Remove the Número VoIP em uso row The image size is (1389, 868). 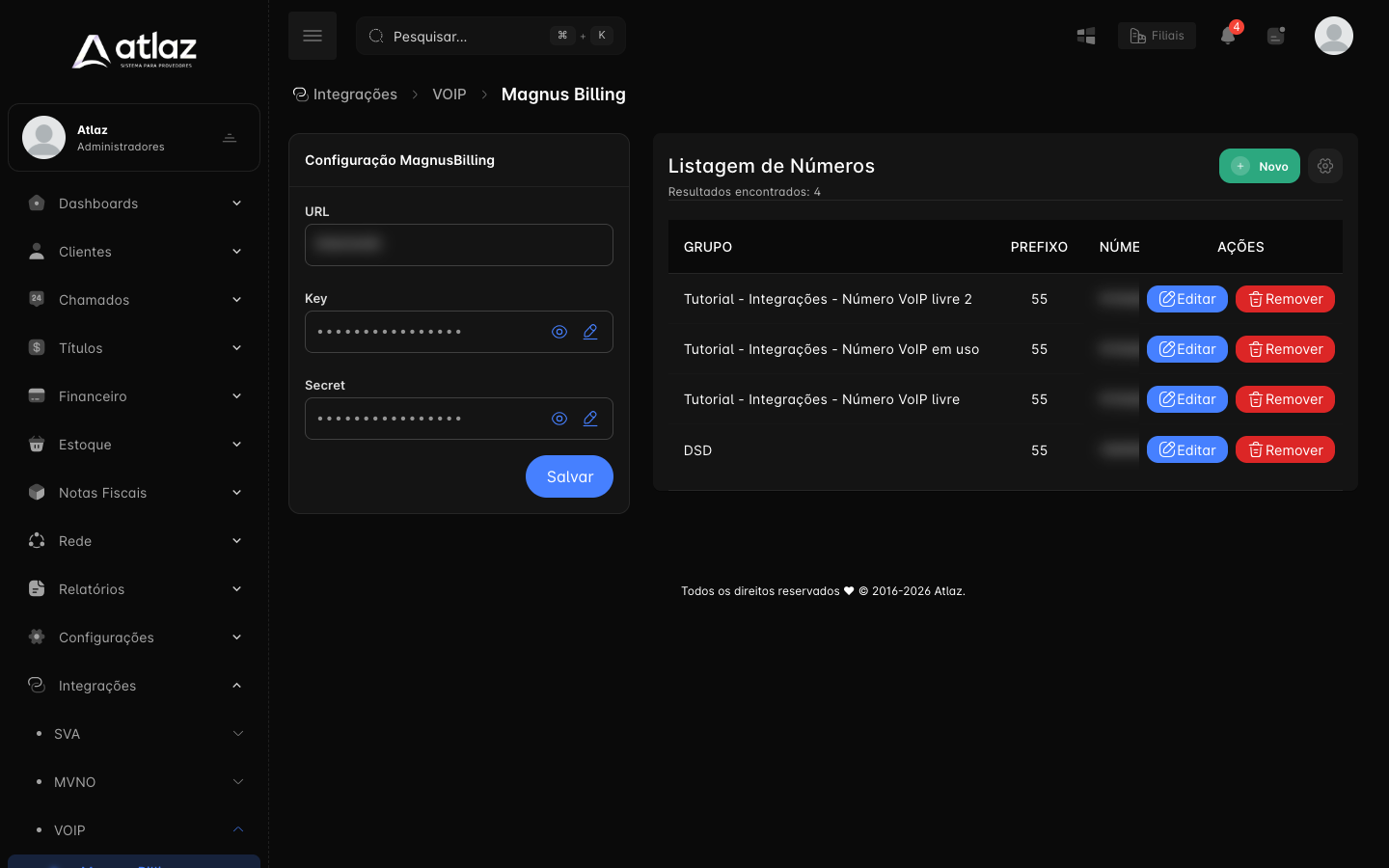tap(1285, 349)
